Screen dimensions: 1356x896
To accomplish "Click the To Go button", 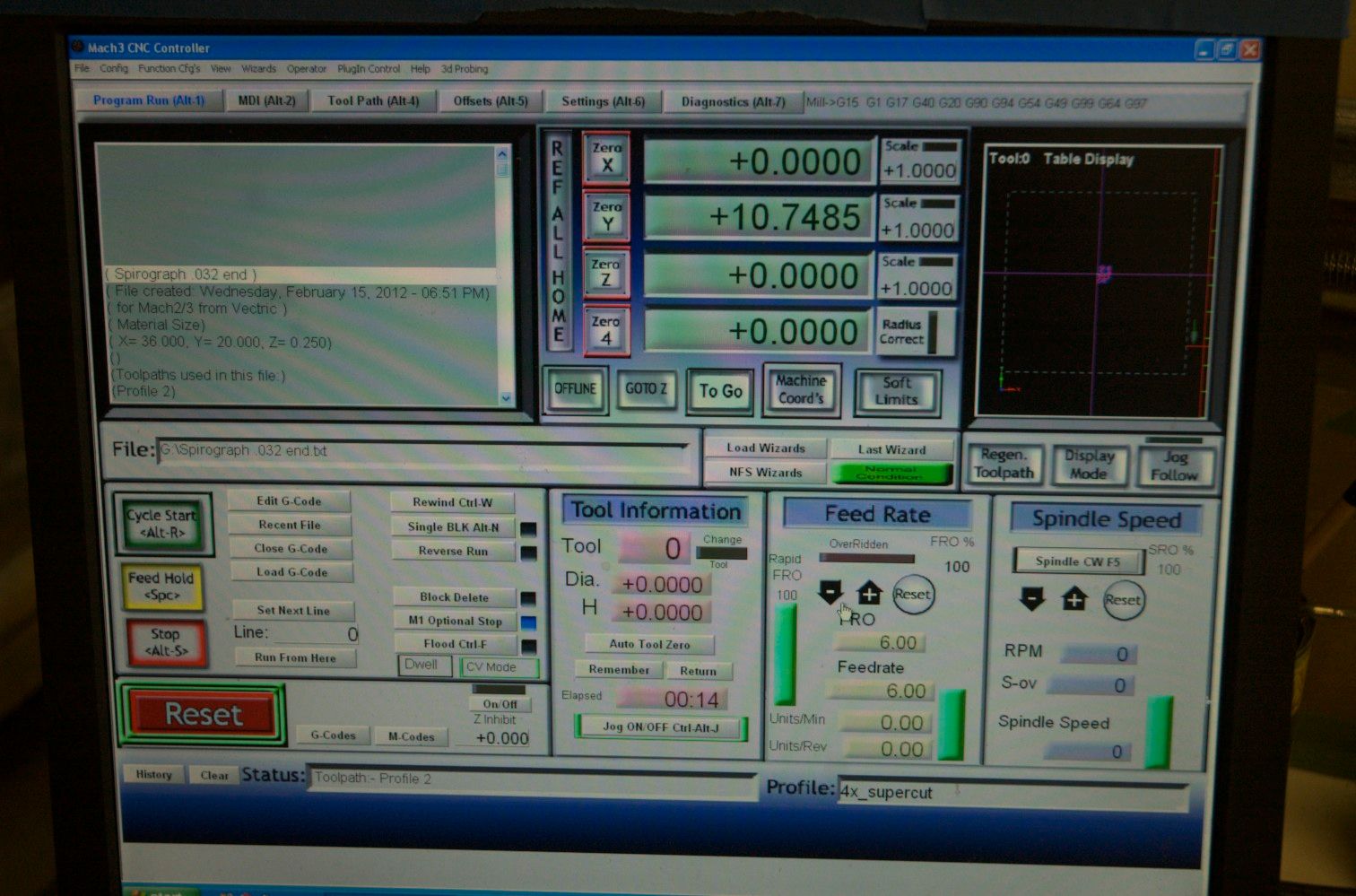I will [720, 391].
